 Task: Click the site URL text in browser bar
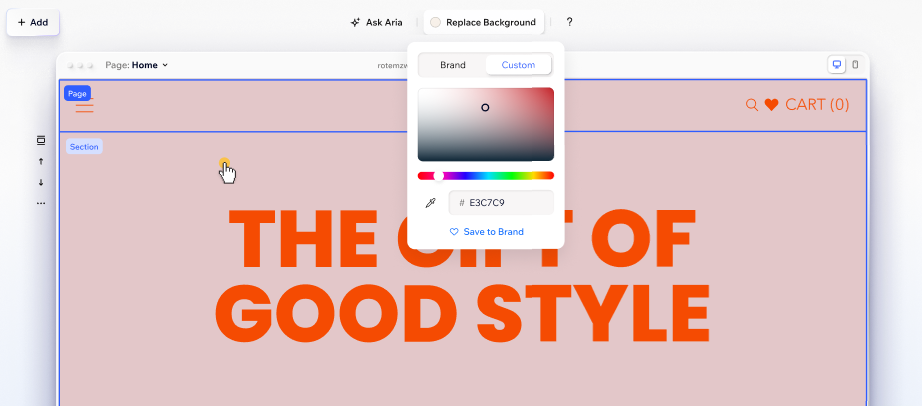point(392,66)
